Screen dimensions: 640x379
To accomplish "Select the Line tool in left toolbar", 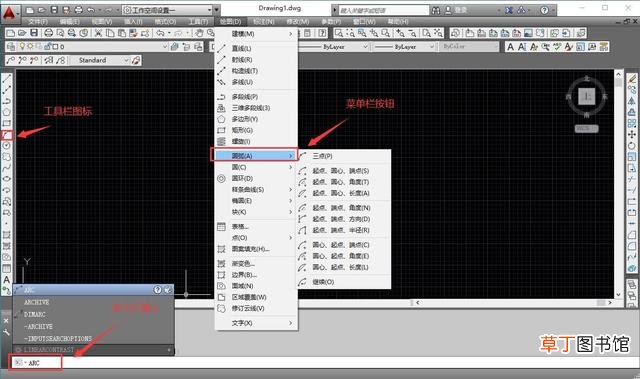I will [x=7, y=78].
